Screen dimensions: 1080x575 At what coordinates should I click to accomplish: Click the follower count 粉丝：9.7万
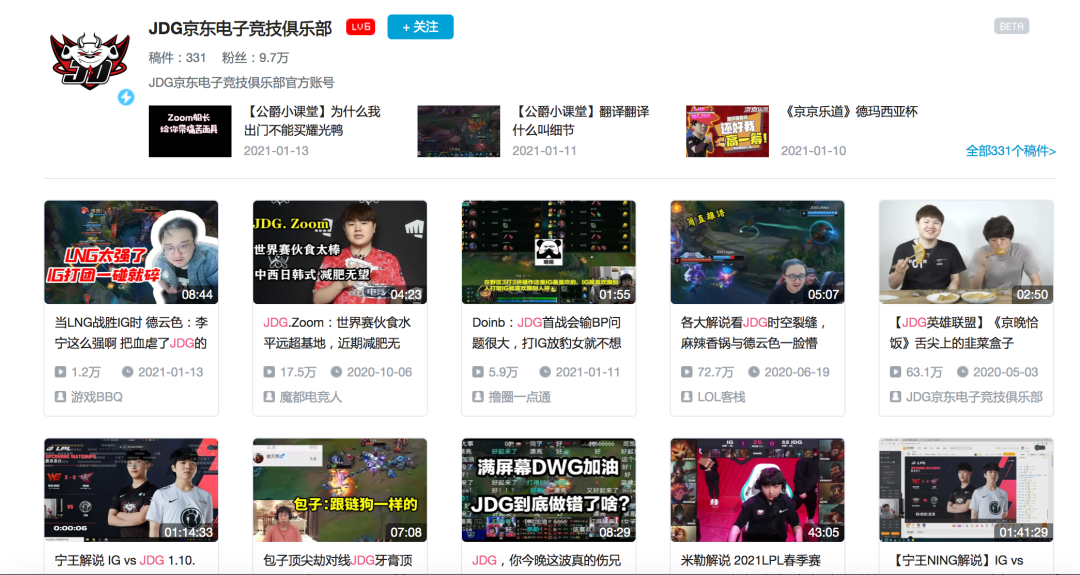255,58
